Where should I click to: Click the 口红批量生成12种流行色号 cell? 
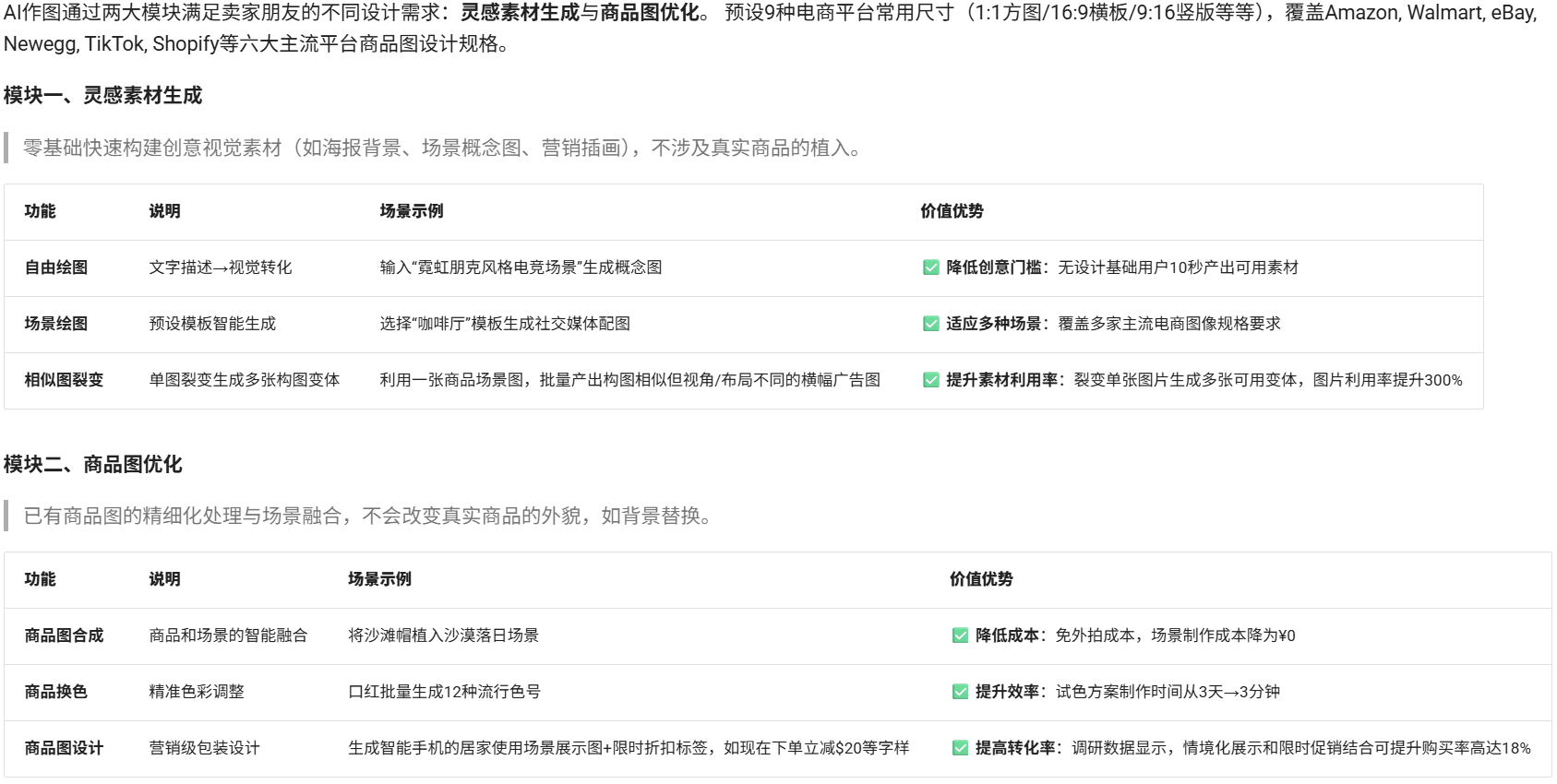444,692
